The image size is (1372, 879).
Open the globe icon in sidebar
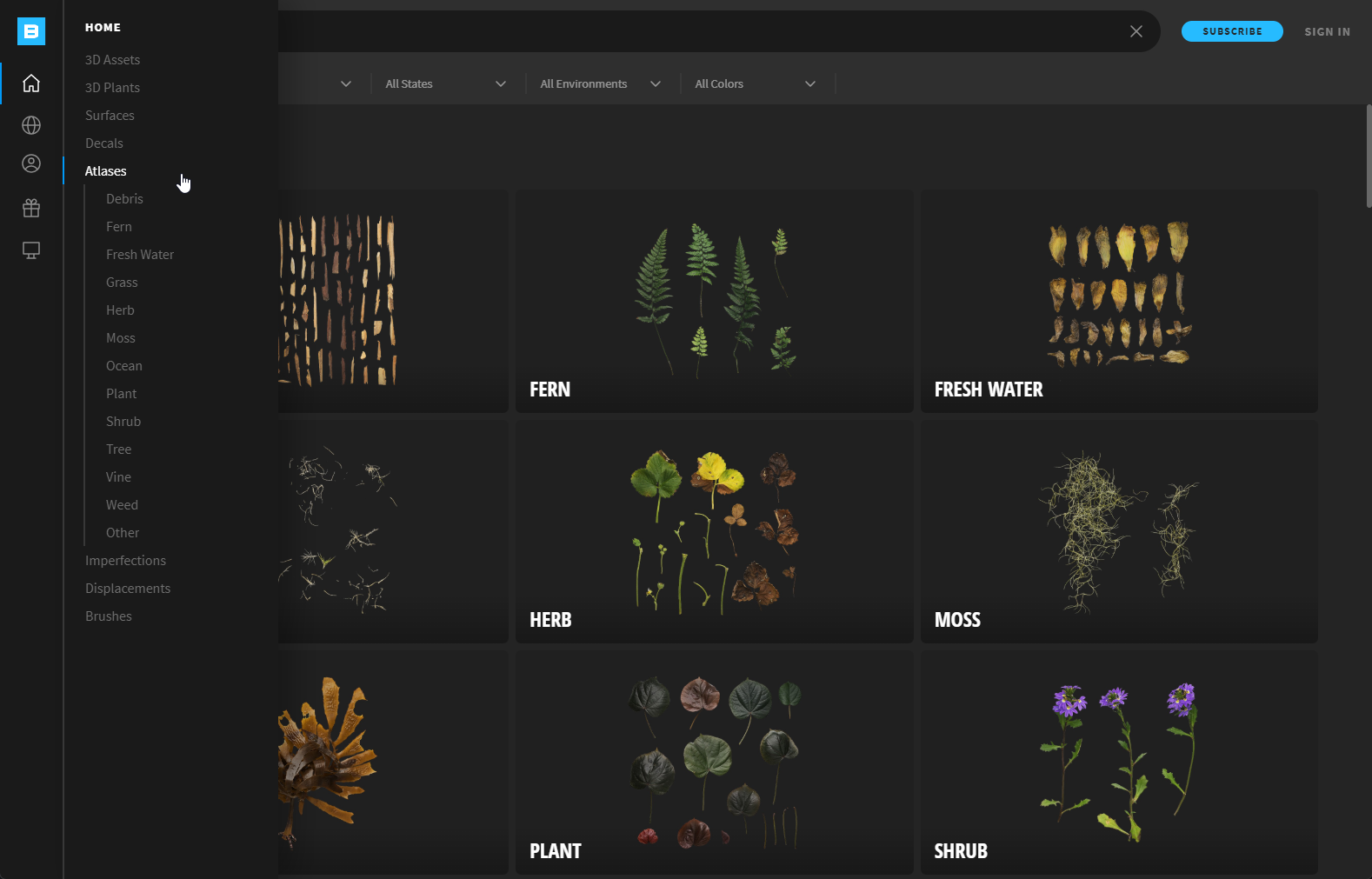click(31, 125)
